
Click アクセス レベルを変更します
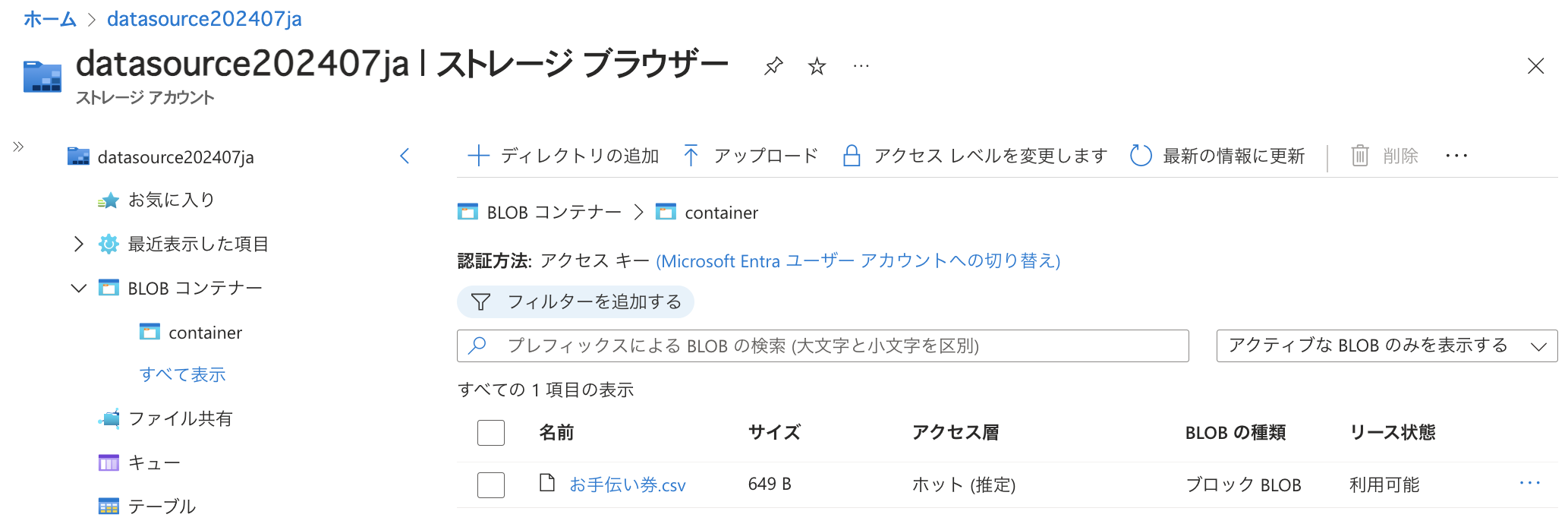tap(975, 156)
